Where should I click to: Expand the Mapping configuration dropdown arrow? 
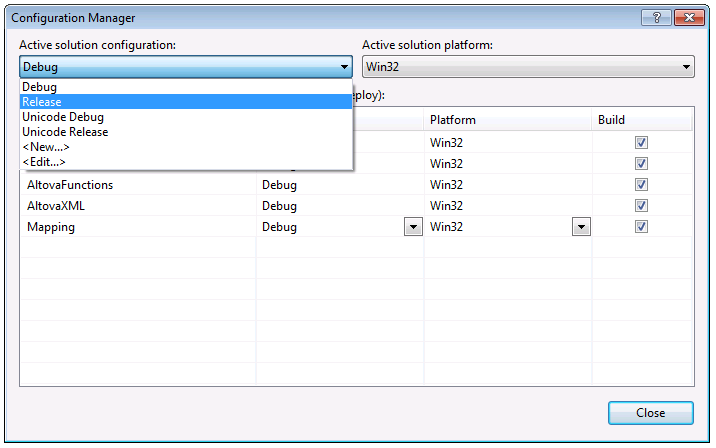pyautogui.click(x=413, y=227)
